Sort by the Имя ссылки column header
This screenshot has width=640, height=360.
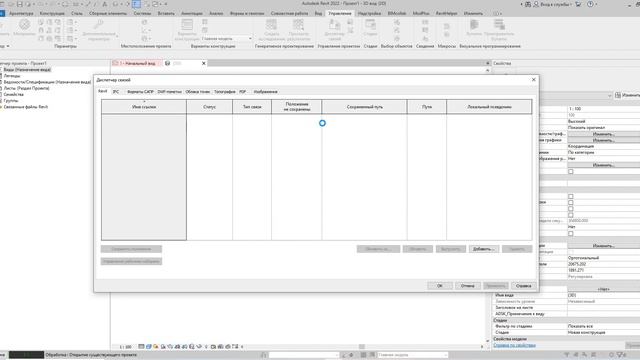click(x=144, y=107)
